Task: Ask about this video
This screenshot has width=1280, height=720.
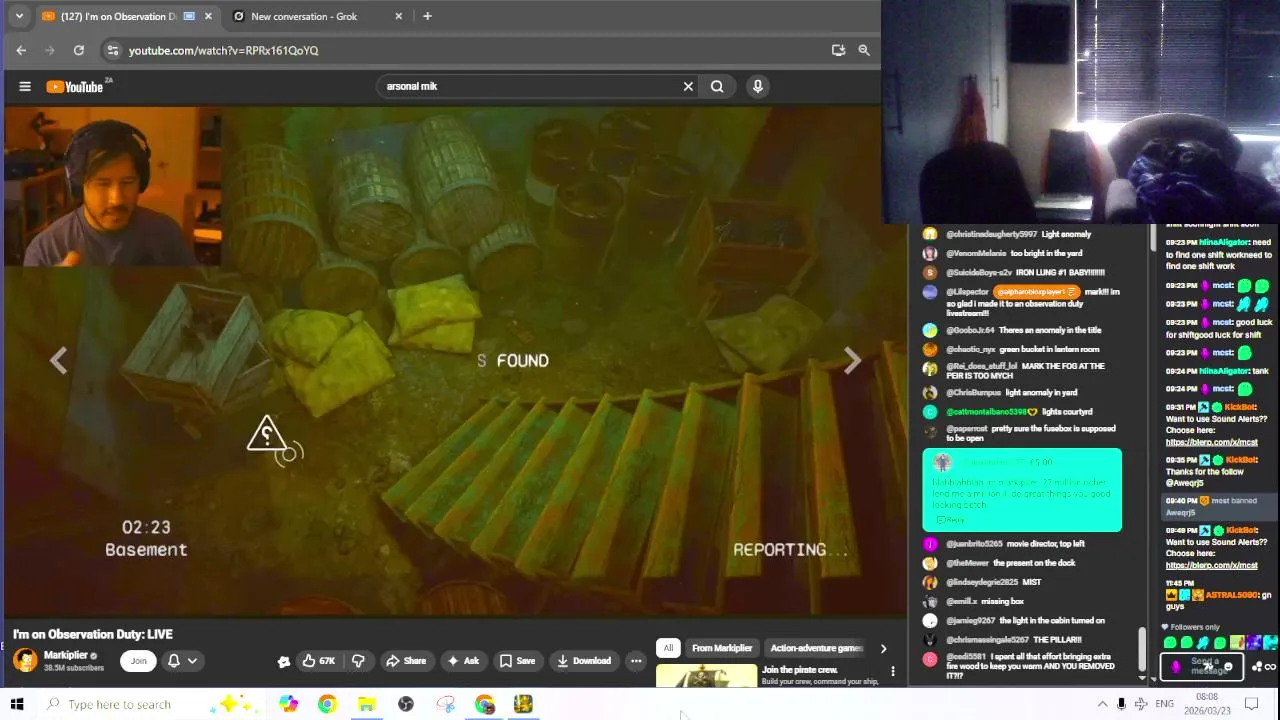Action: click(463, 660)
